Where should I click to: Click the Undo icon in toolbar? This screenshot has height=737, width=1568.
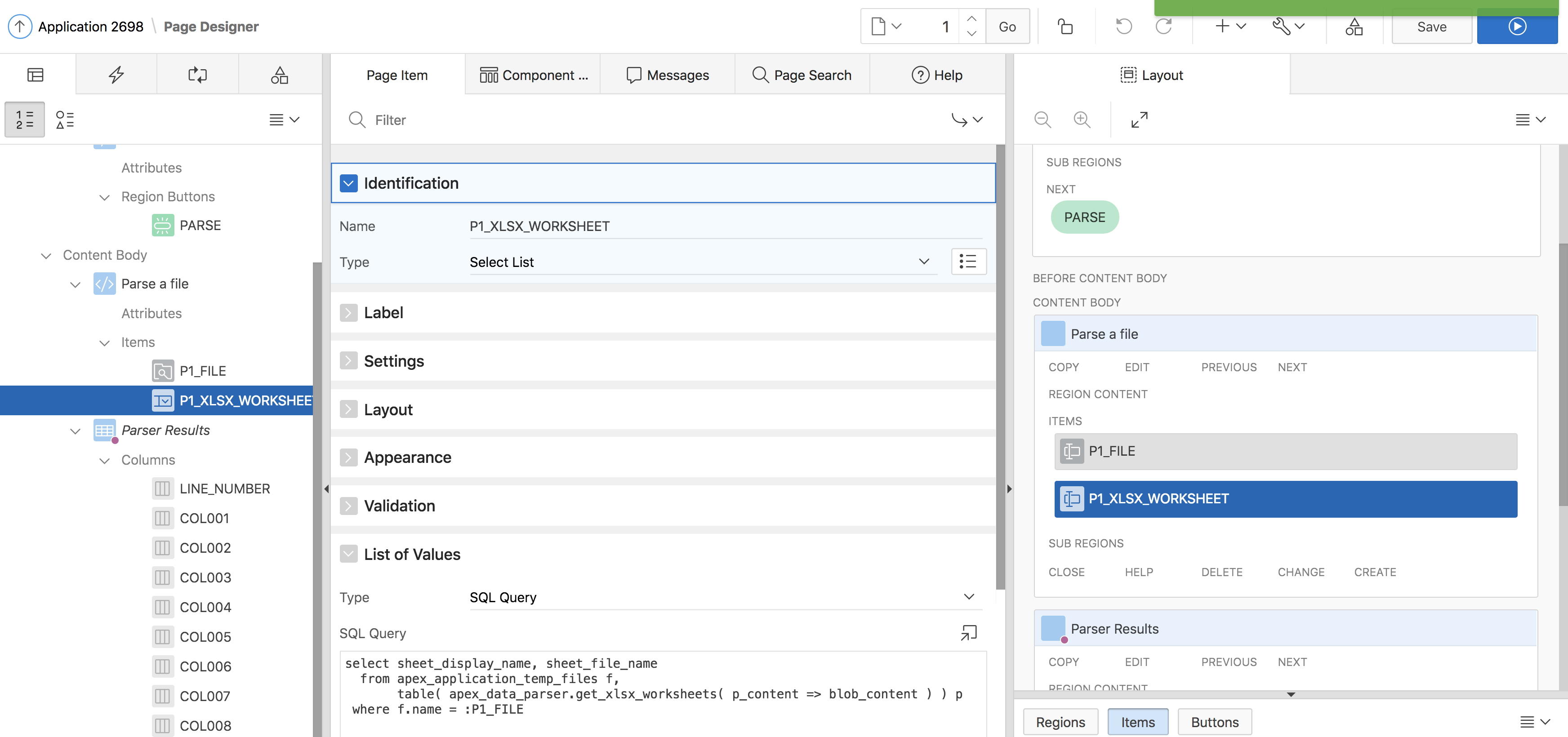click(1124, 26)
